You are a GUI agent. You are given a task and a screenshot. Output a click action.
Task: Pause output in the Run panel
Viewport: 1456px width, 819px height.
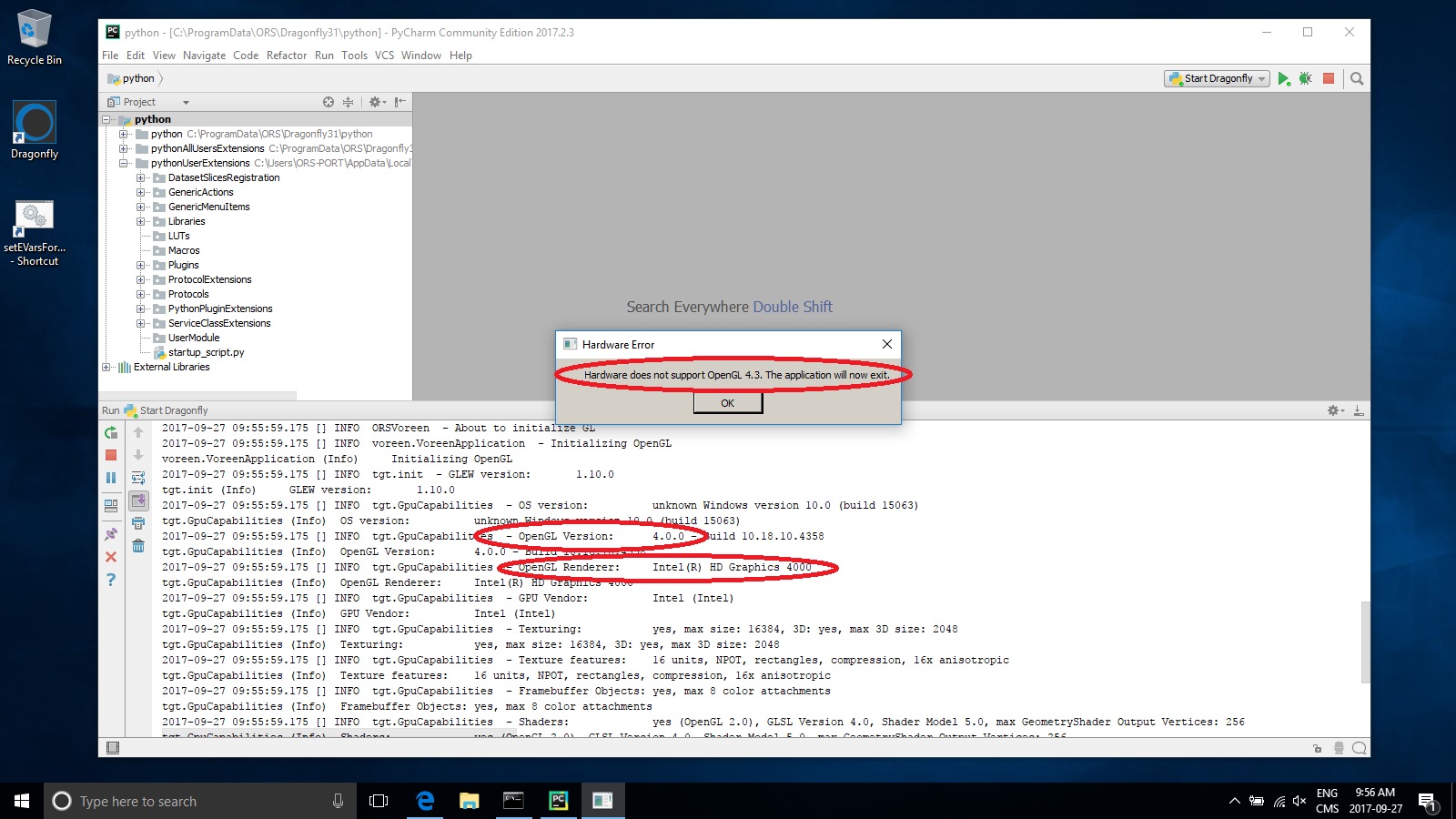pos(111,478)
